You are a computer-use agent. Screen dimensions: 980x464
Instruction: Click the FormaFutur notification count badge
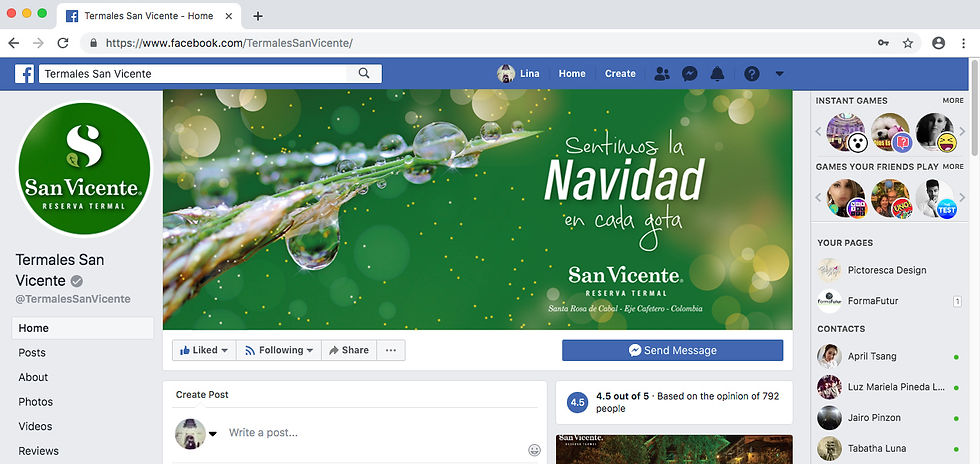pyautogui.click(x=957, y=301)
